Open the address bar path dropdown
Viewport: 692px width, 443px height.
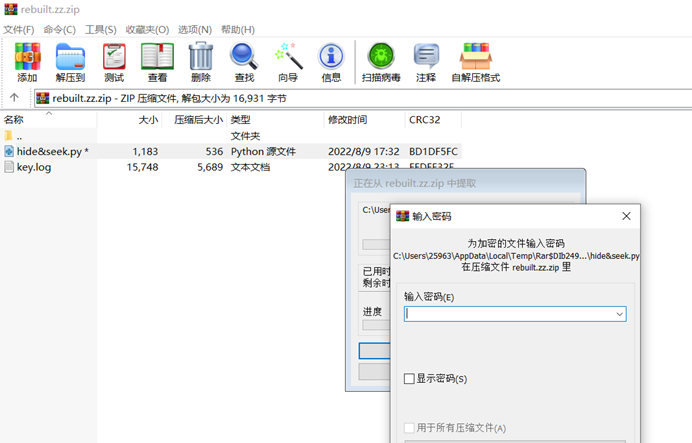point(684,98)
